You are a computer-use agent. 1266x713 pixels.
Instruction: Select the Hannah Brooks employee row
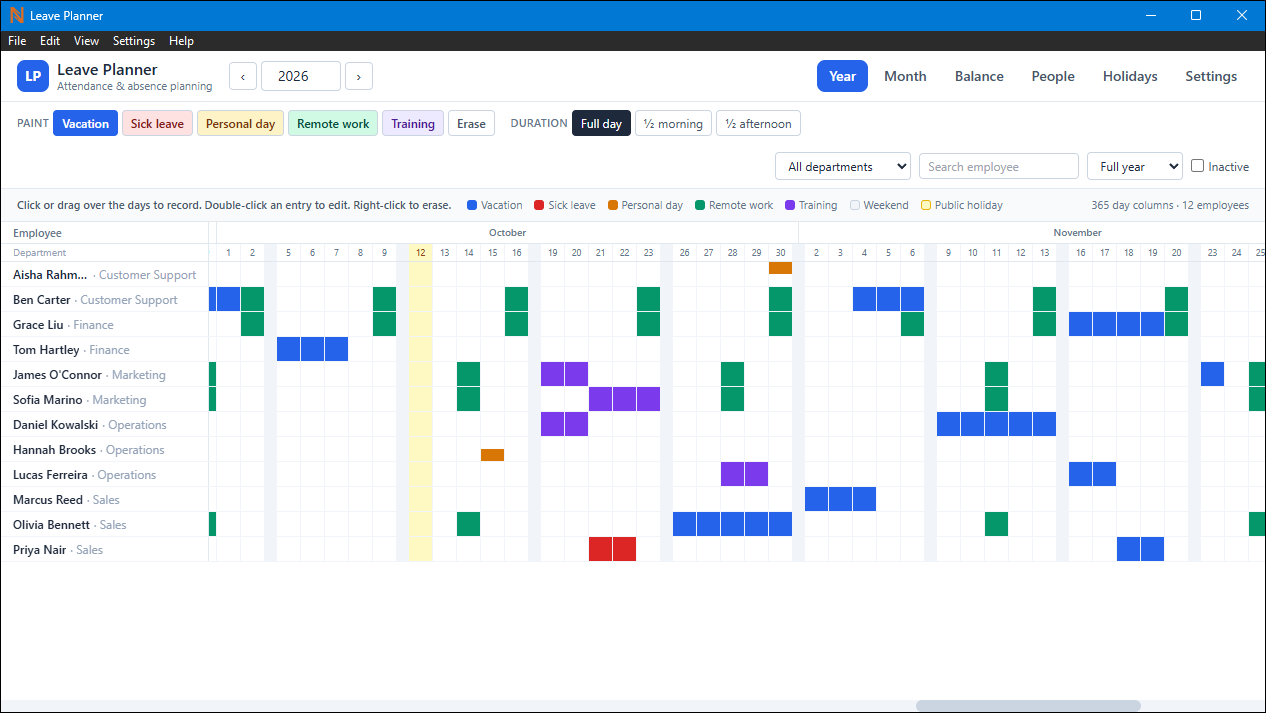pos(105,450)
